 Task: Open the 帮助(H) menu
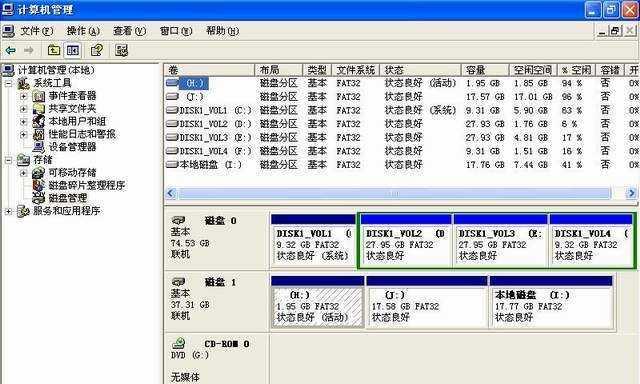222,31
